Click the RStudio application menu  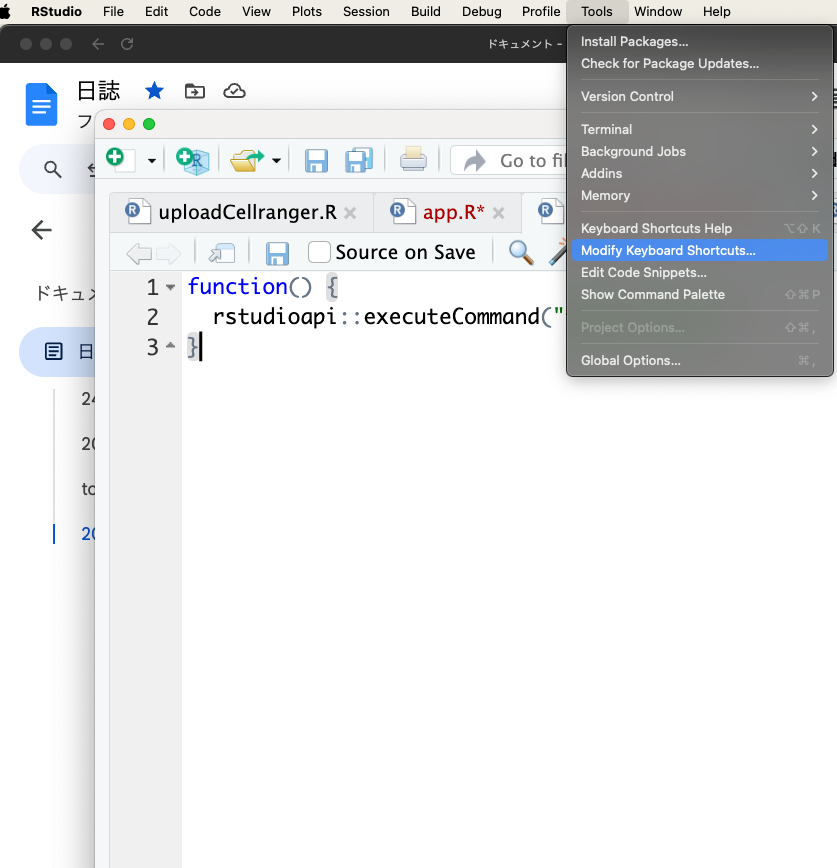click(x=56, y=12)
